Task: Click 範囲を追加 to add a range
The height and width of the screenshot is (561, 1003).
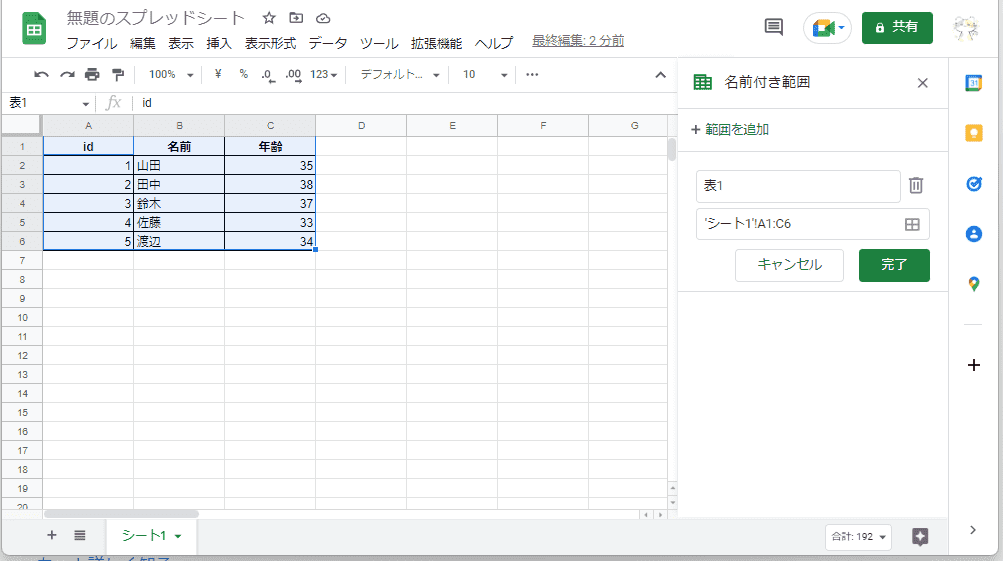Action: pos(730,130)
